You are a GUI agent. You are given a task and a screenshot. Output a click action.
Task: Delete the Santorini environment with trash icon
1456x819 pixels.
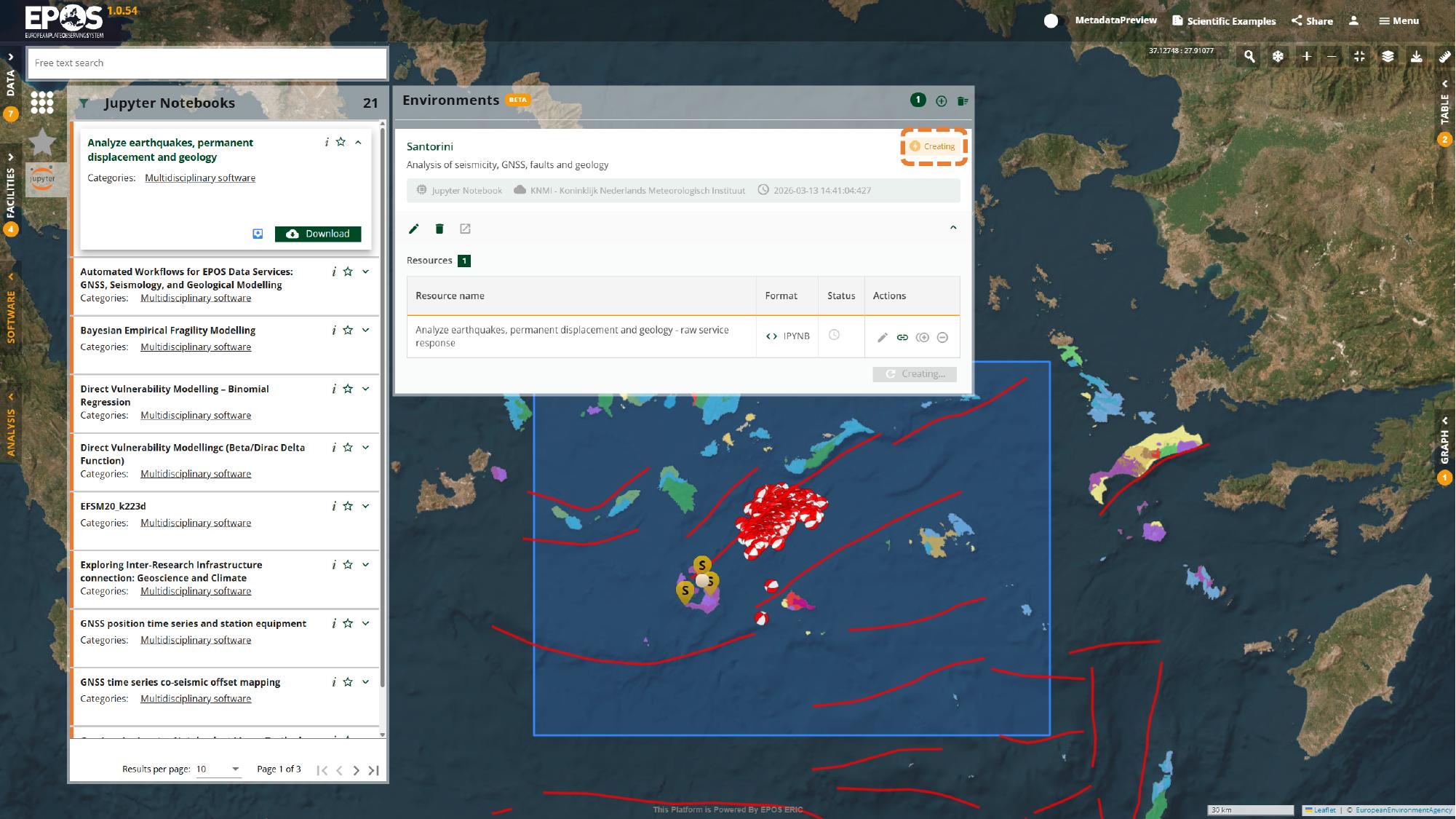click(x=439, y=229)
